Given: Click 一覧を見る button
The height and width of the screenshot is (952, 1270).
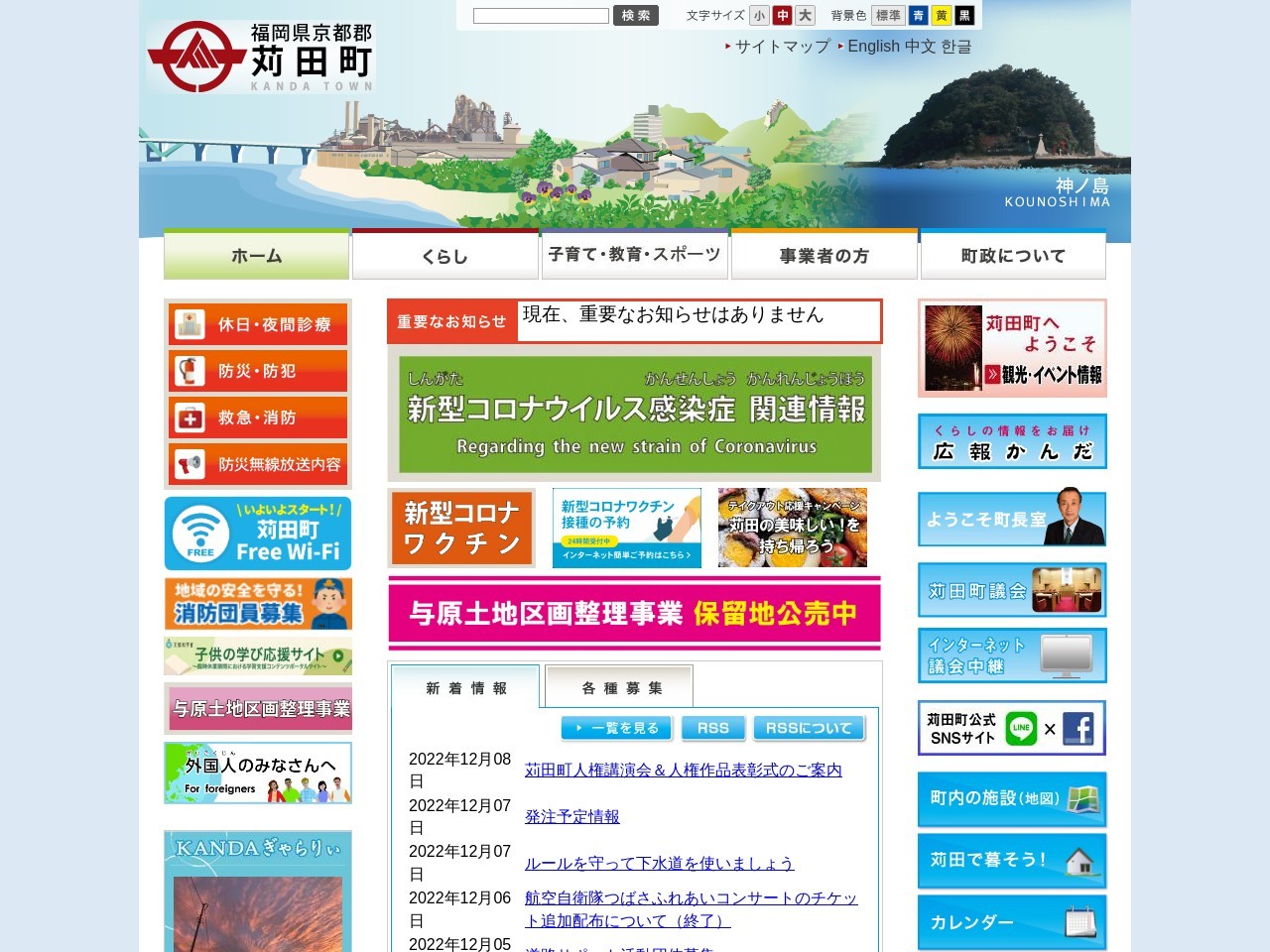Looking at the screenshot, I should tap(617, 728).
